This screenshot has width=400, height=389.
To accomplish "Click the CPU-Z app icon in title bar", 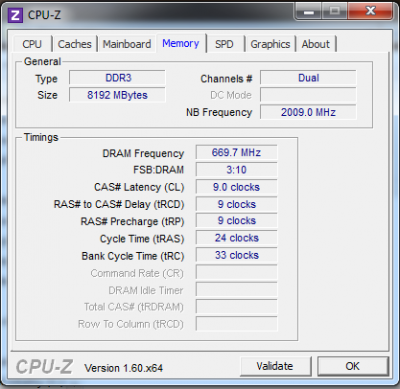I will click(15, 15).
